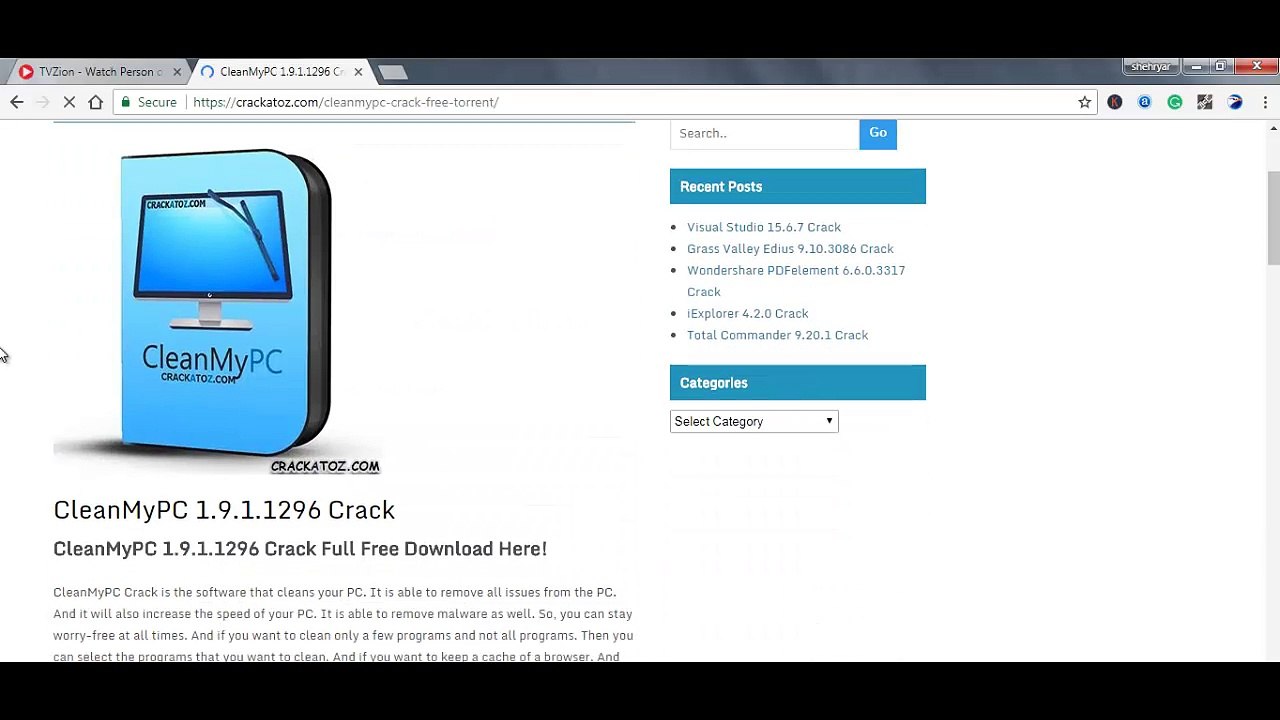Go back to the previous page
Screen dimensions: 1280x720
coord(17,102)
